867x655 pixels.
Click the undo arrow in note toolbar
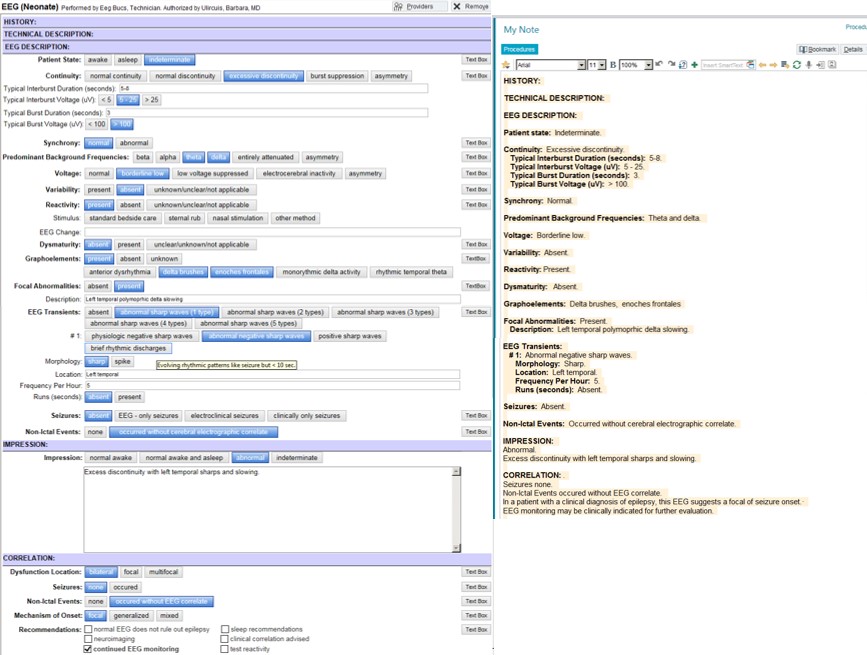pos(660,65)
